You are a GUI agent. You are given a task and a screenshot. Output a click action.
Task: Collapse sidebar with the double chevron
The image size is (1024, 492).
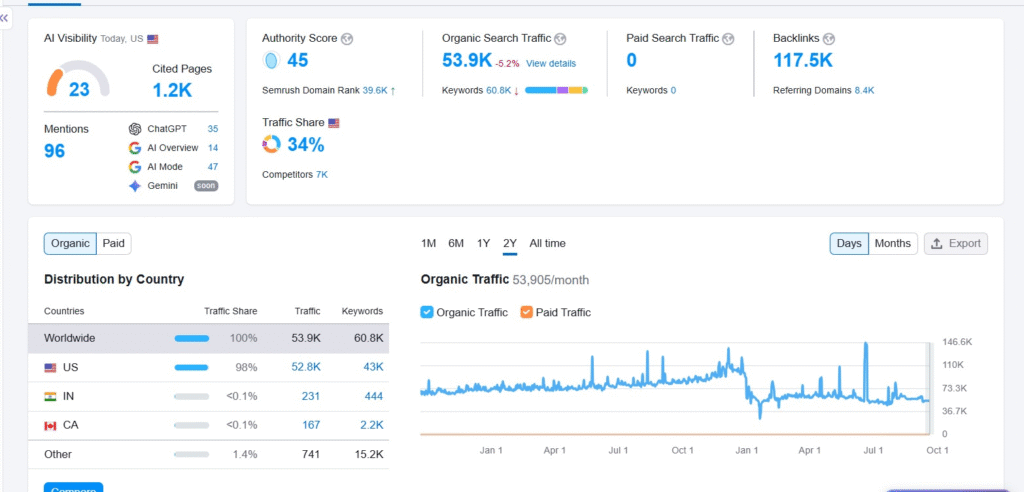tap(5, 18)
